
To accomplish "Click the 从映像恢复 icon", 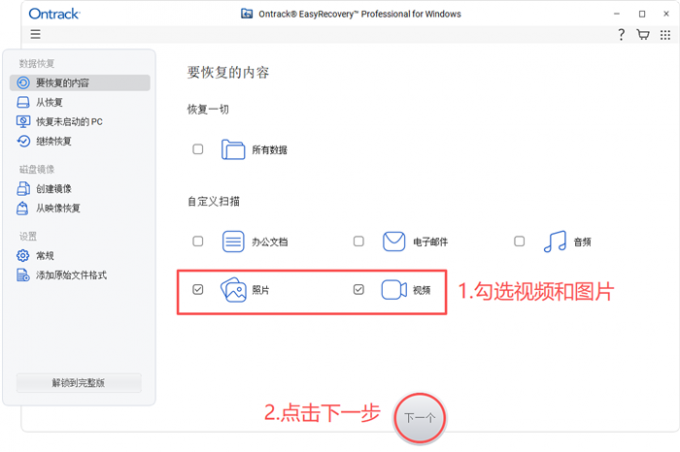I will click(23, 208).
